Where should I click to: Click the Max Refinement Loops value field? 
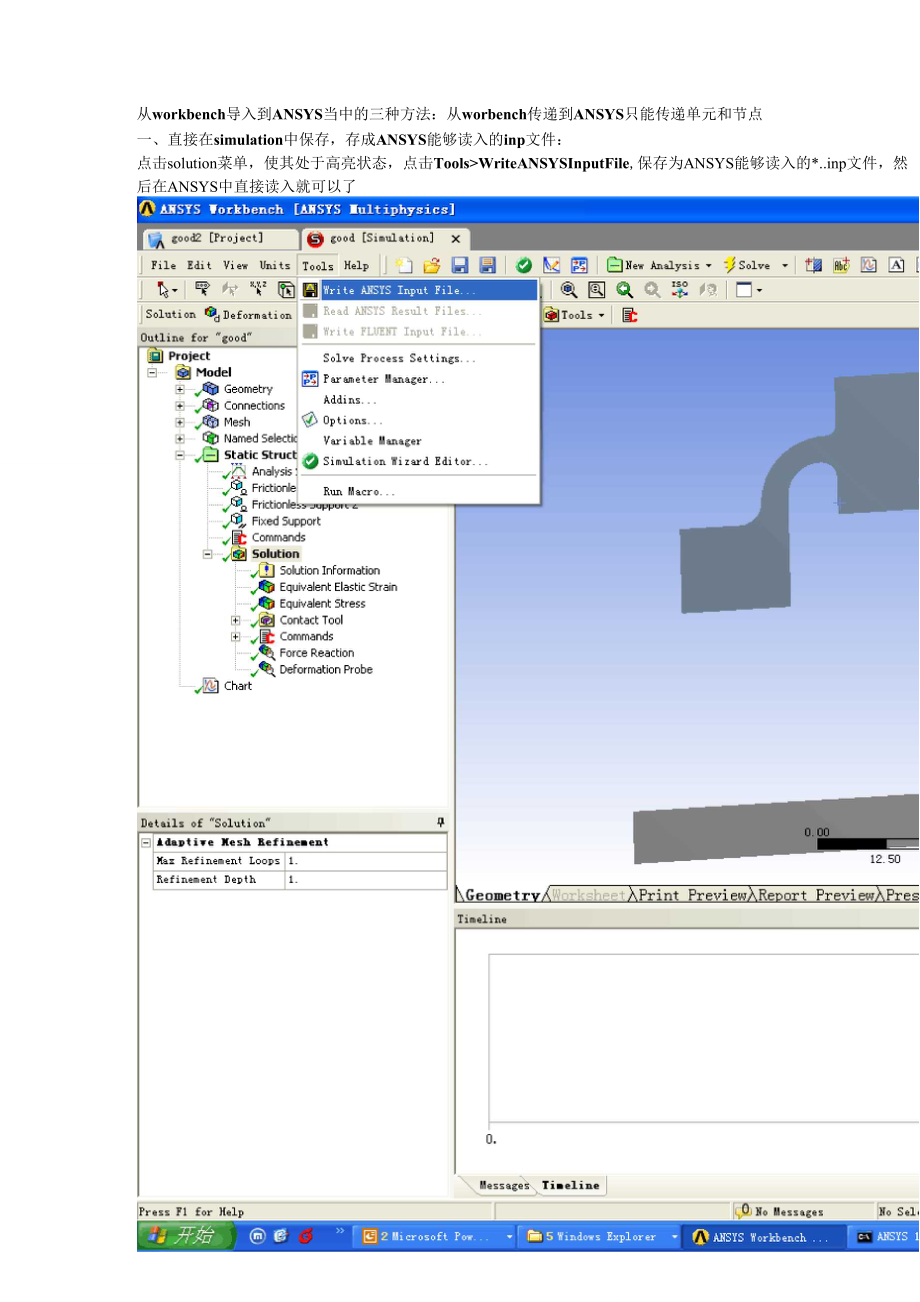click(x=365, y=861)
